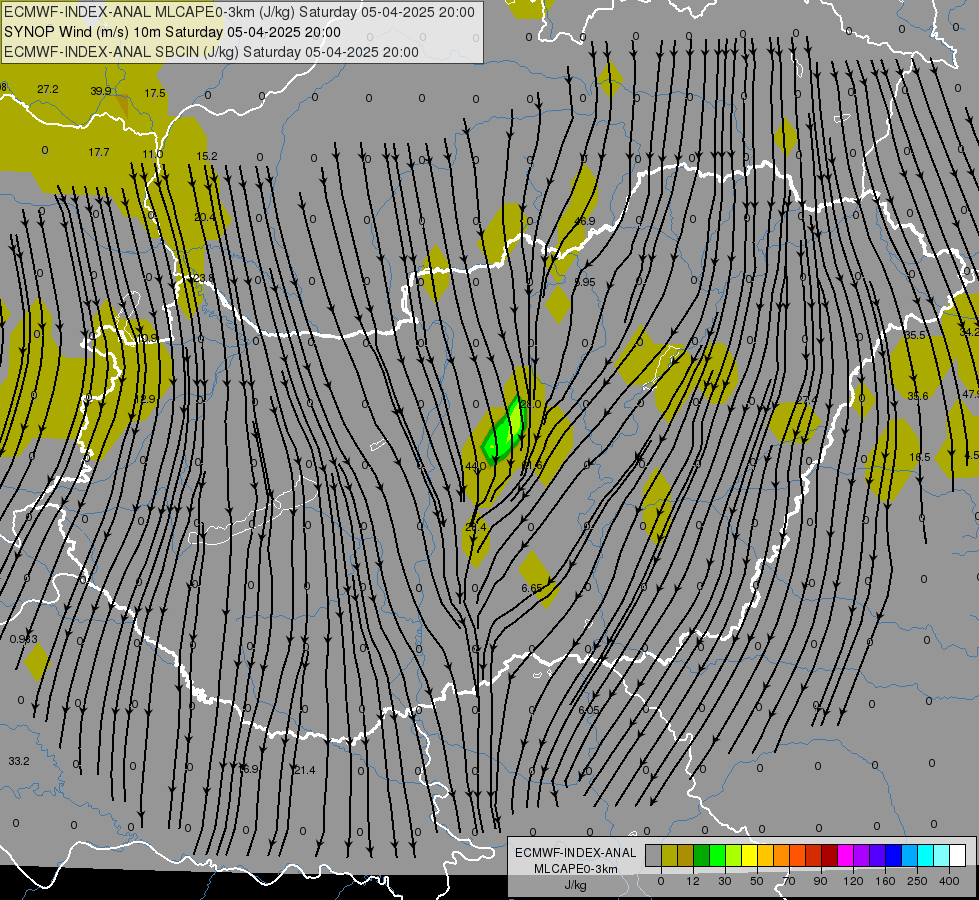
Task: Click the 12.9 value on the map
Action: [x=144, y=399]
